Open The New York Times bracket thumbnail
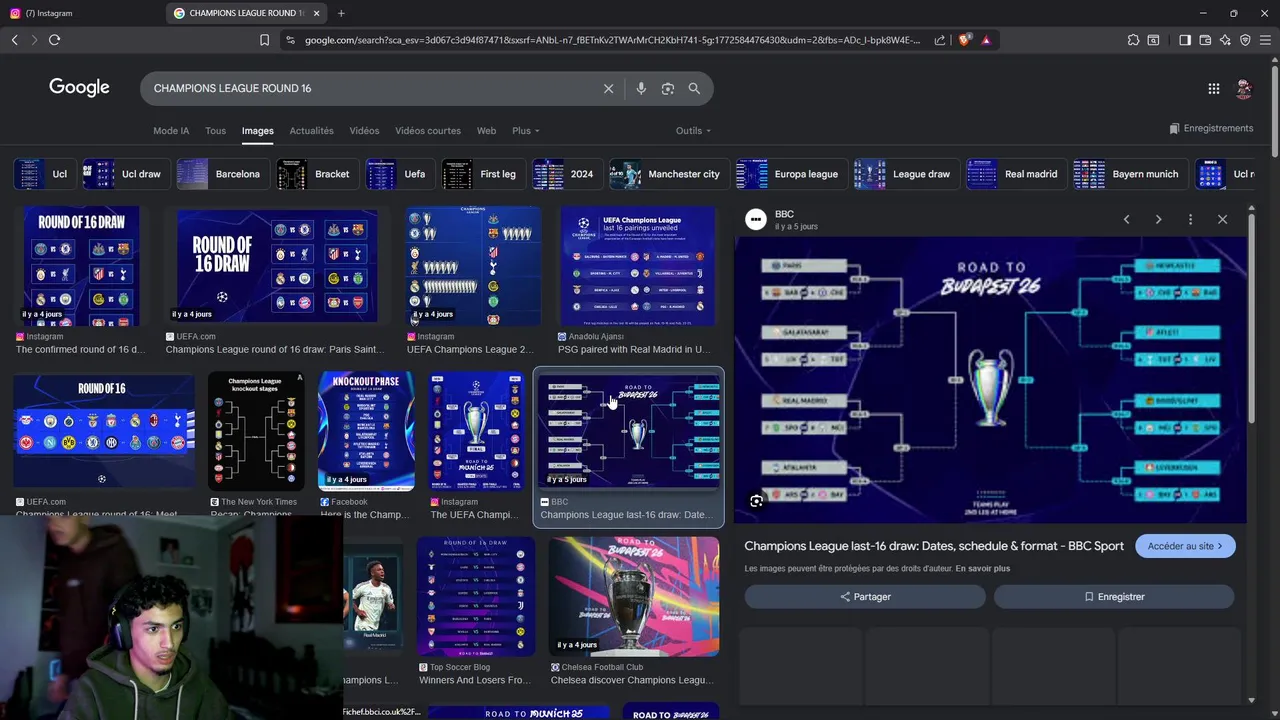 [256, 431]
